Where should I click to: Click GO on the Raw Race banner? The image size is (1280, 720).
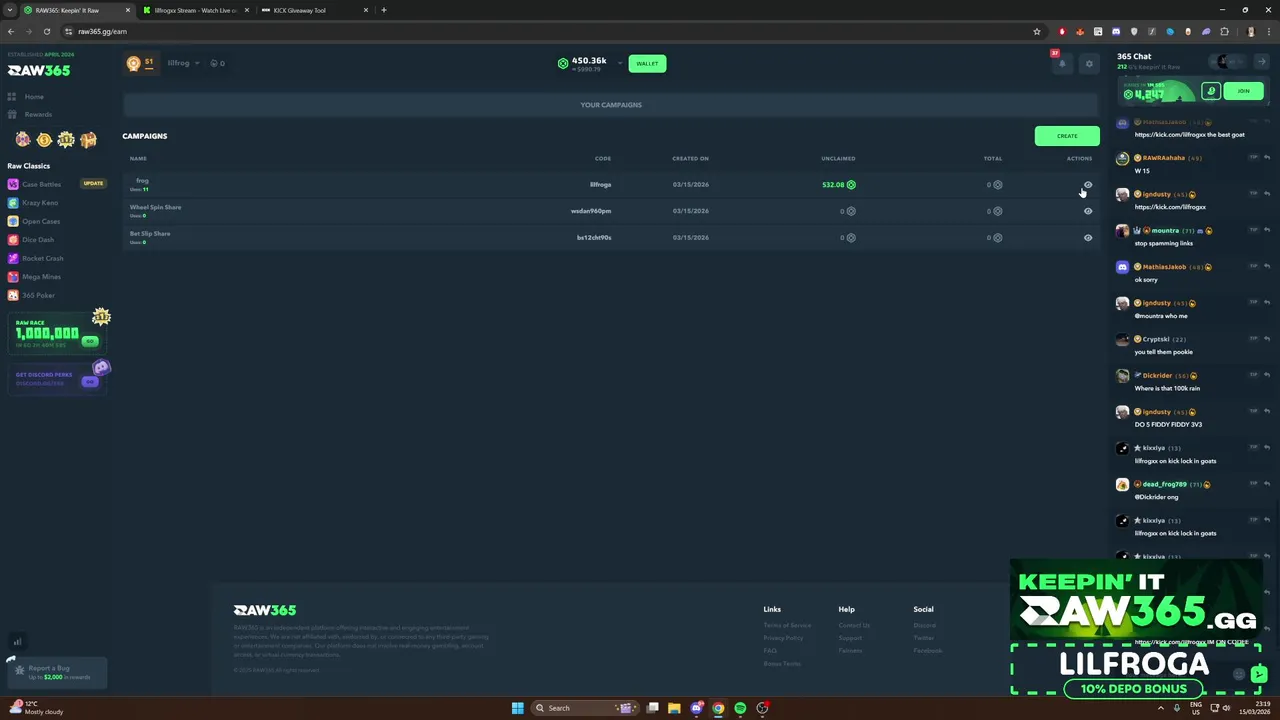click(90, 341)
